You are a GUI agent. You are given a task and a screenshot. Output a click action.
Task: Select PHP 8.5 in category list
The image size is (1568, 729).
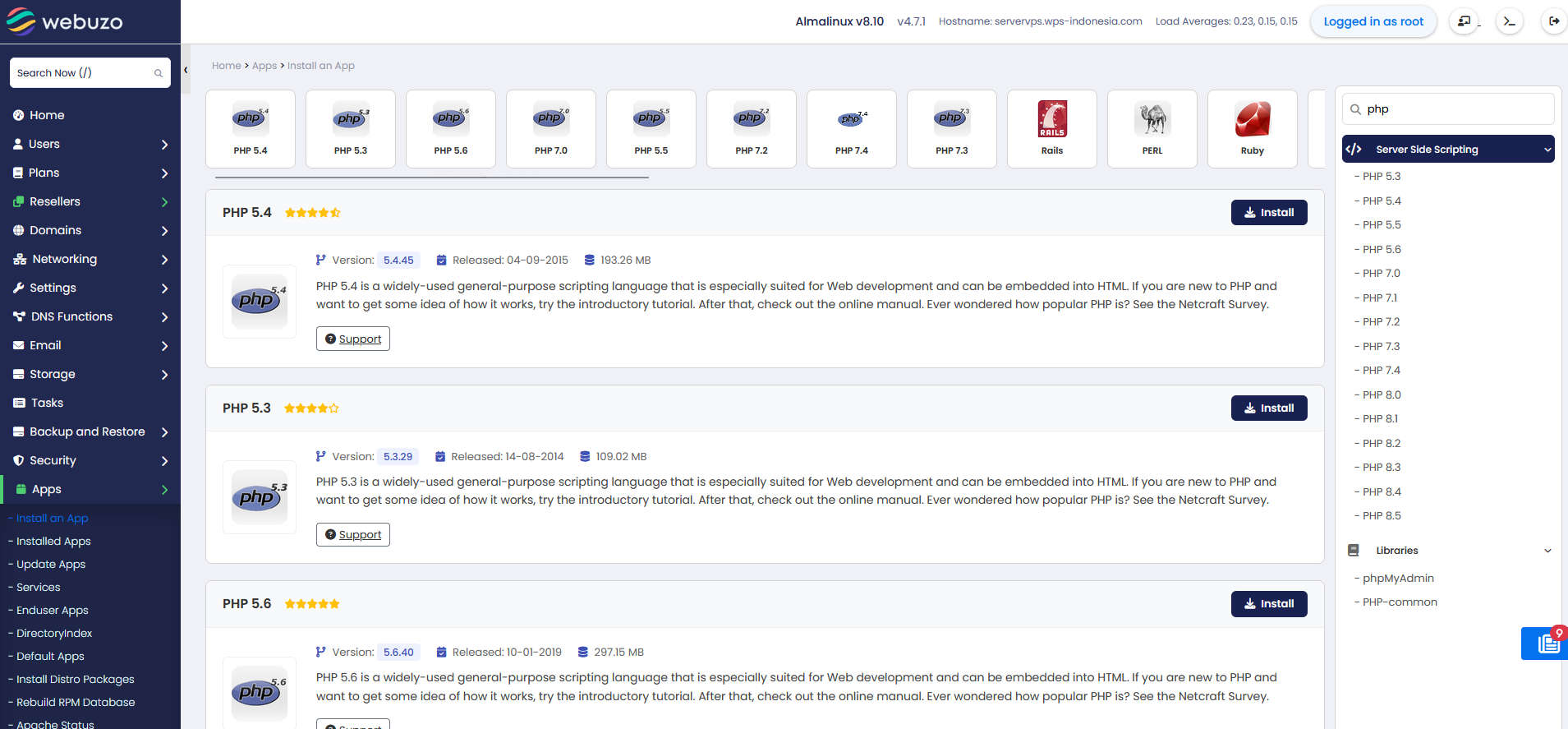coord(1382,515)
